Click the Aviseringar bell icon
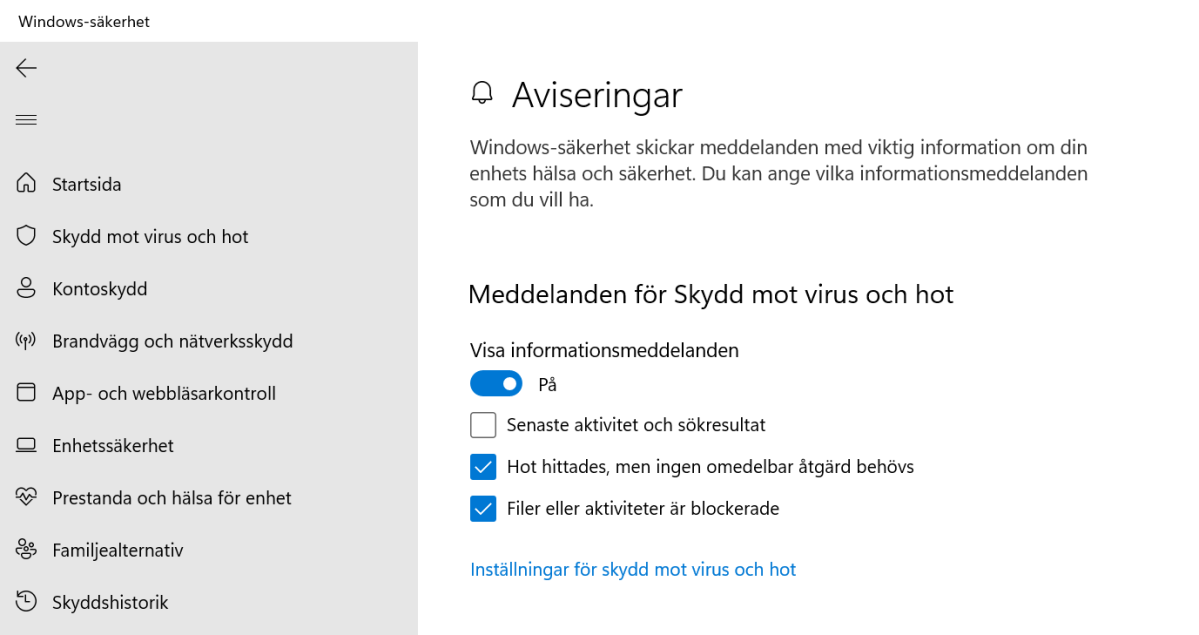The image size is (1199, 635). 483,93
